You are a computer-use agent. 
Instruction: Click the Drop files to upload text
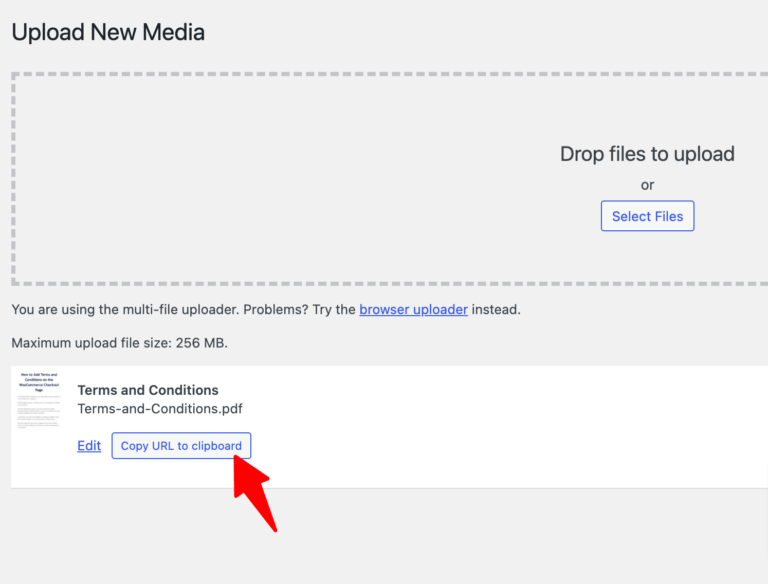[647, 154]
